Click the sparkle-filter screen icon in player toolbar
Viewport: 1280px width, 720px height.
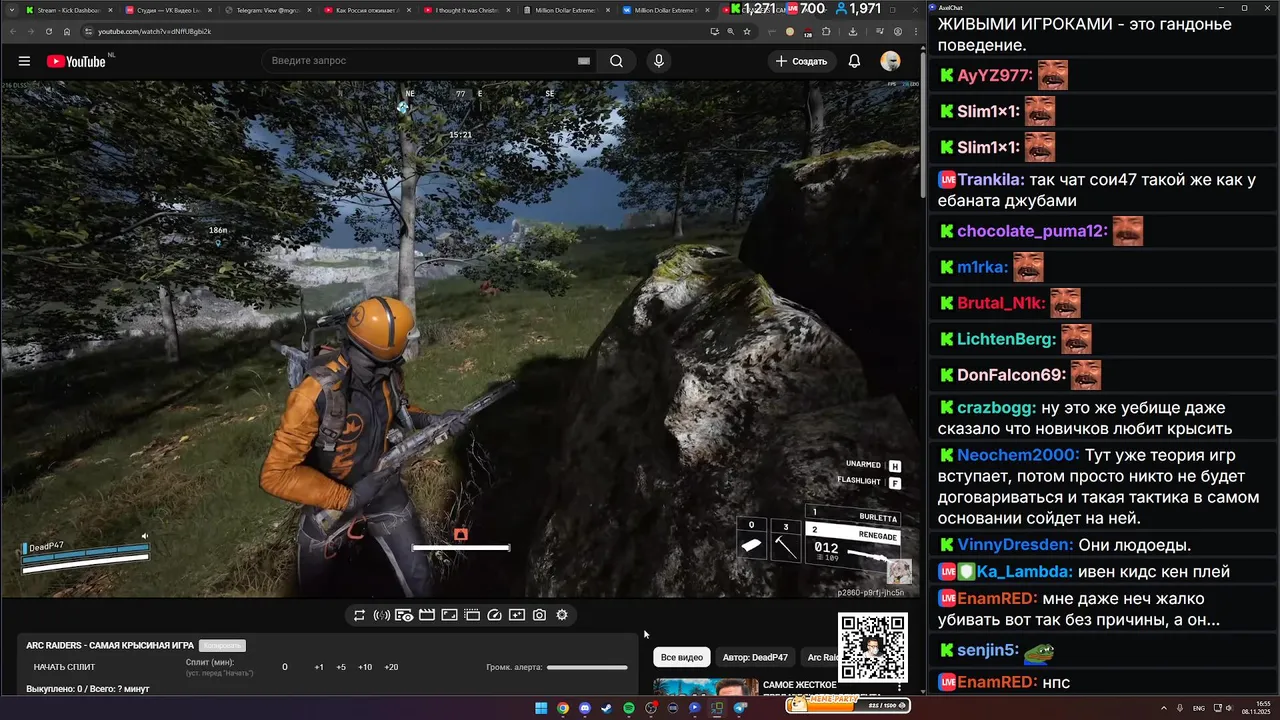[x=517, y=615]
